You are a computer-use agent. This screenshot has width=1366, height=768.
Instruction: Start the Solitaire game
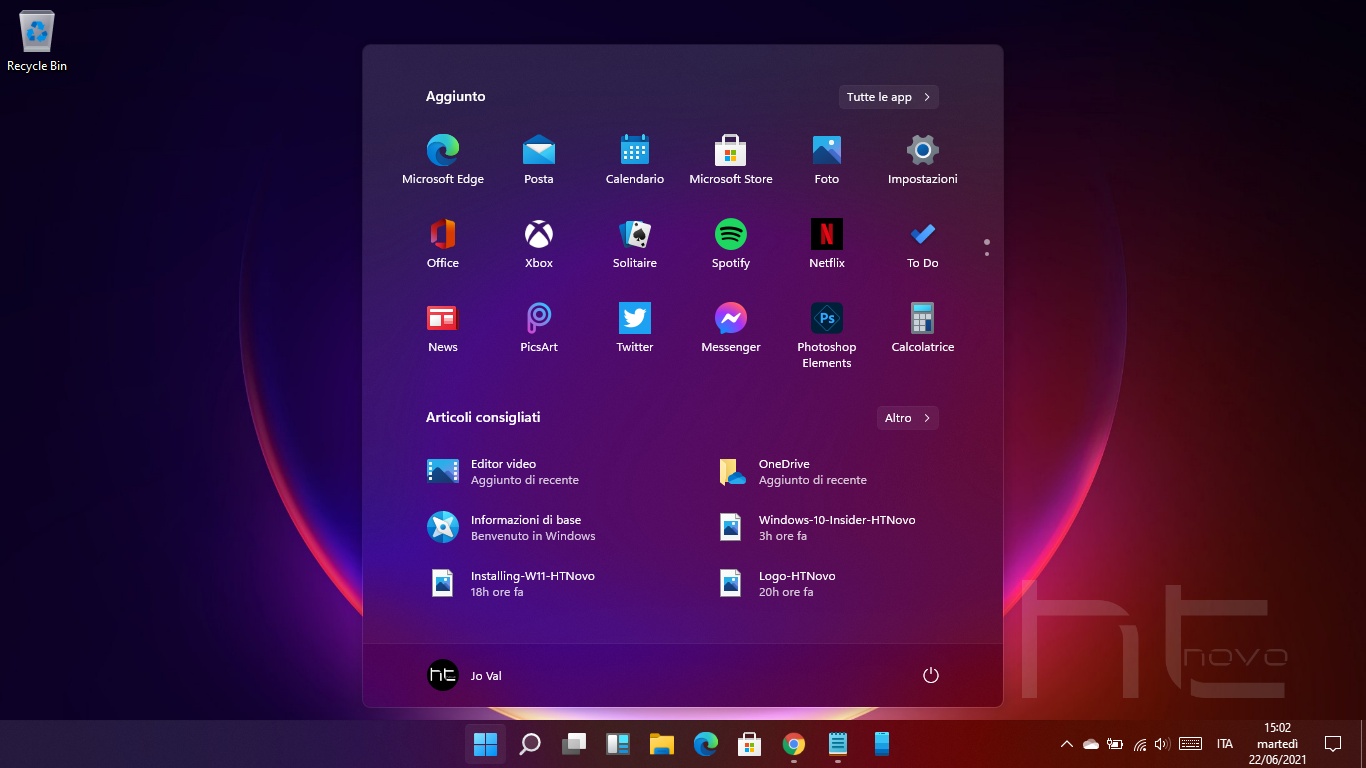(x=635, y=244)
